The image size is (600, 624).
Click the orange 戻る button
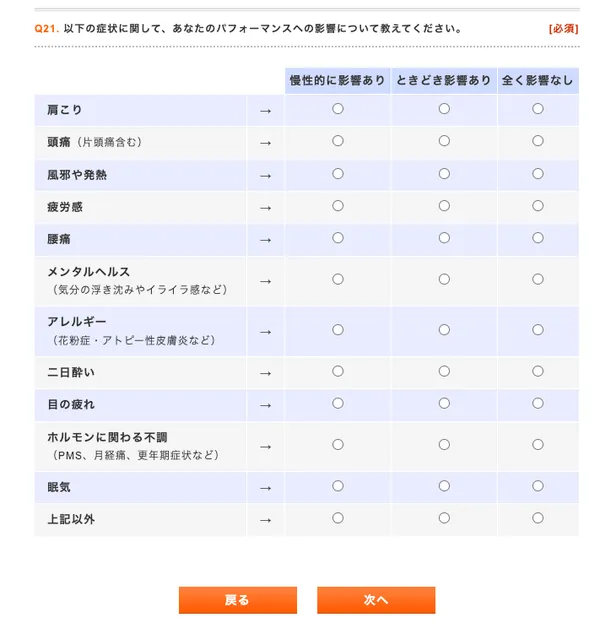click(238, 600)
